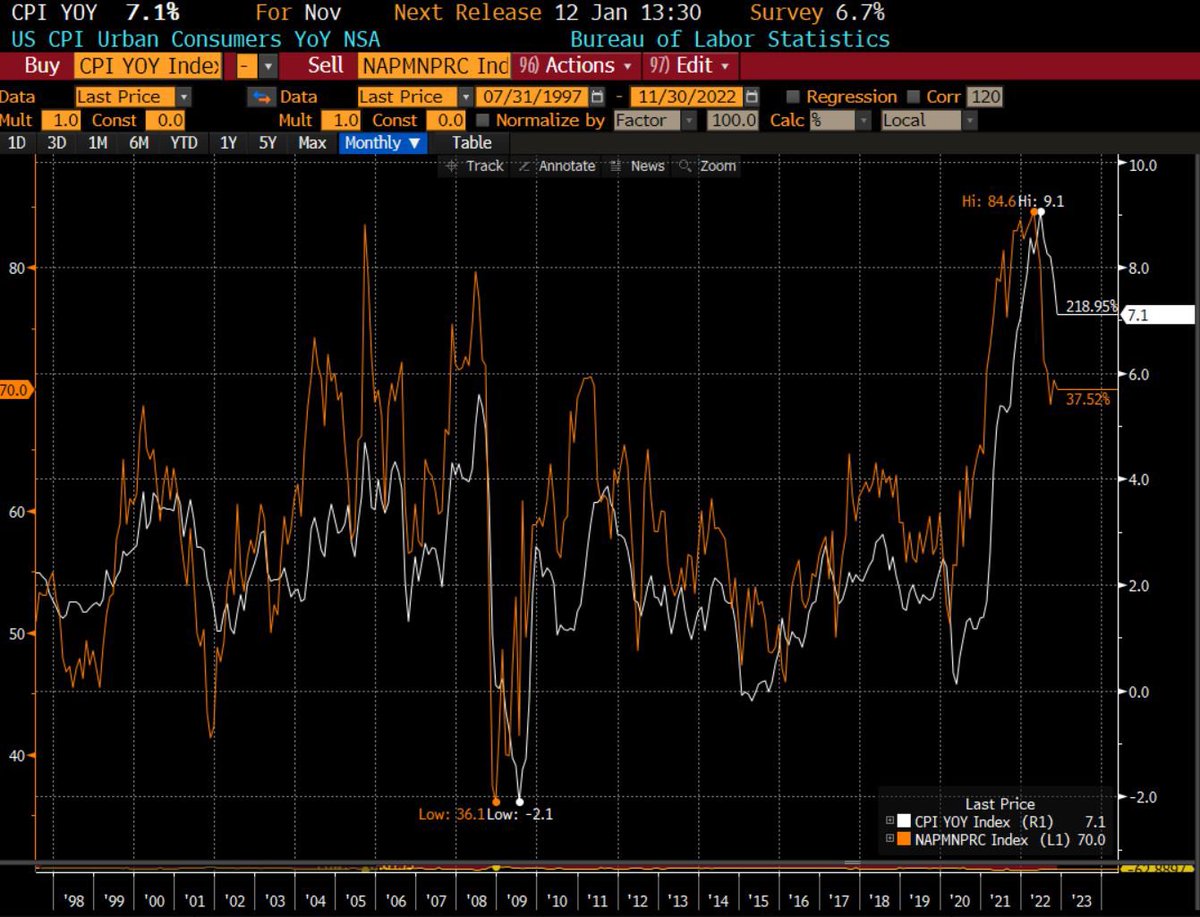Expand the CPI YOY Index legend entry

coord(889,822)
